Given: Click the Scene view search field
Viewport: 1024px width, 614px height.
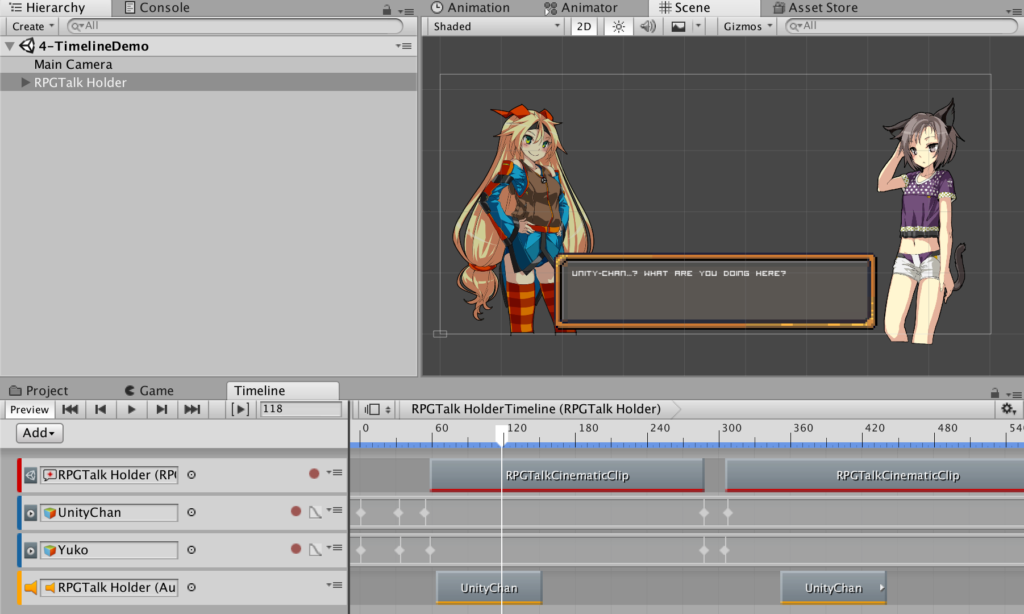Looking at the screenshot, I should coord(902,26).
